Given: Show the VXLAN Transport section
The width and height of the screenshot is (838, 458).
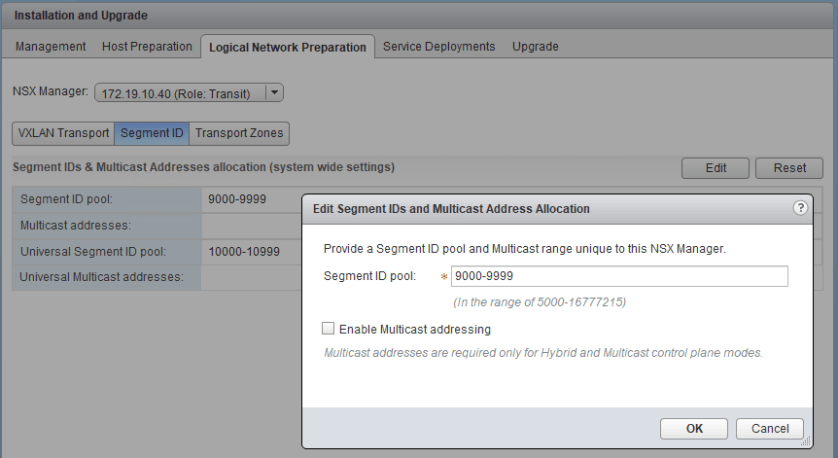Looking at the screenshot, I should tap(63, 133).
